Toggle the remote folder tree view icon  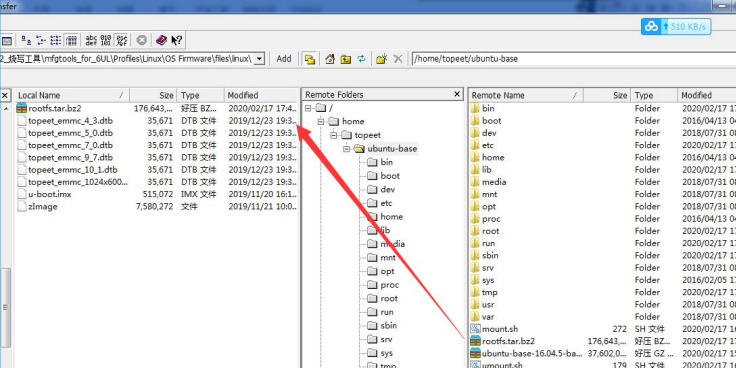[x=310, y=59]
